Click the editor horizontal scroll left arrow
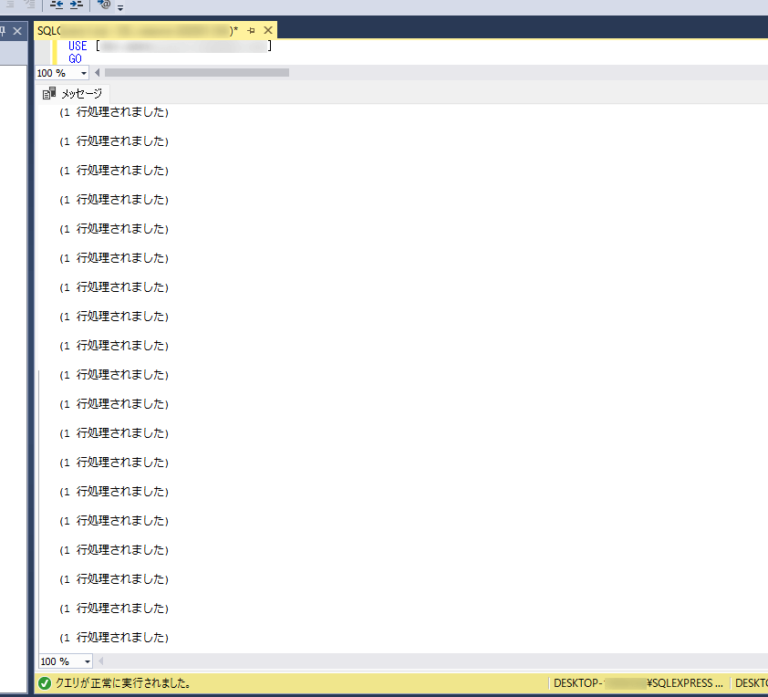This screenshot has height=697, width=768. point(97,72)
